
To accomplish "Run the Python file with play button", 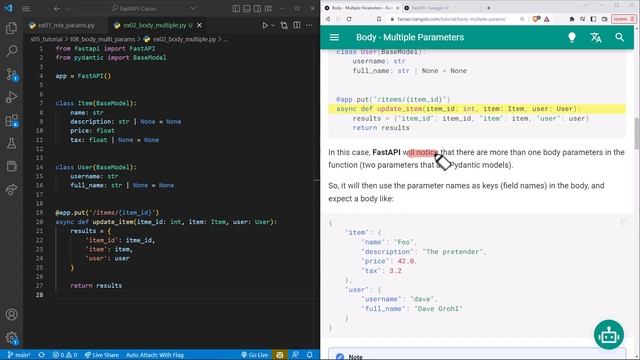I will [265, 25].
